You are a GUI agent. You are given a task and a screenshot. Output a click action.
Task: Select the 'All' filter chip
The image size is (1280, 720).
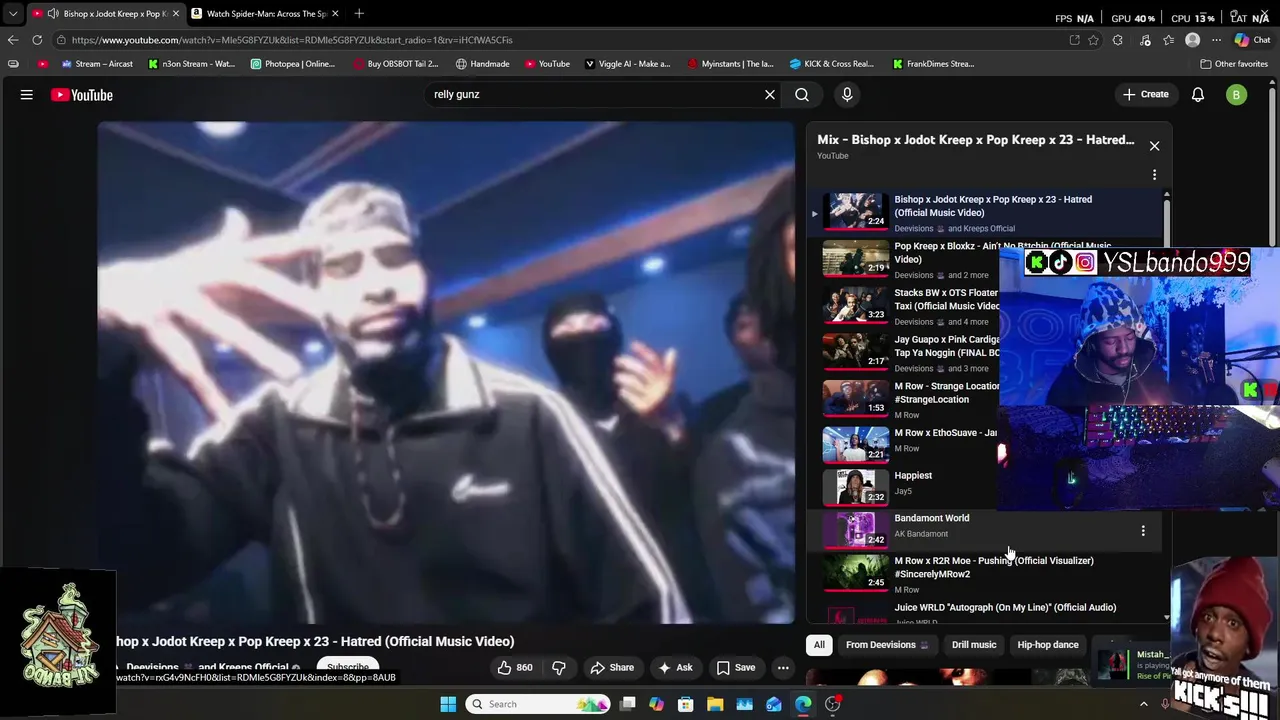pyautogui.click(x=819, y=645)
